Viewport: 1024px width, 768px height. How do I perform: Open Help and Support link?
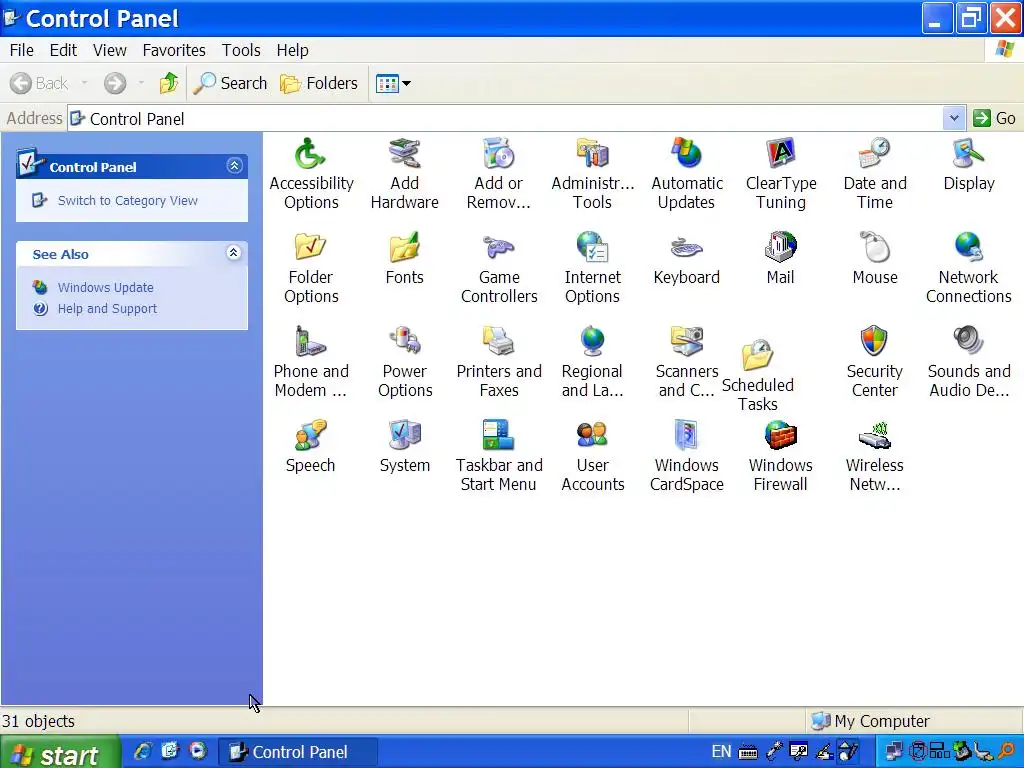tap(107, 308)
